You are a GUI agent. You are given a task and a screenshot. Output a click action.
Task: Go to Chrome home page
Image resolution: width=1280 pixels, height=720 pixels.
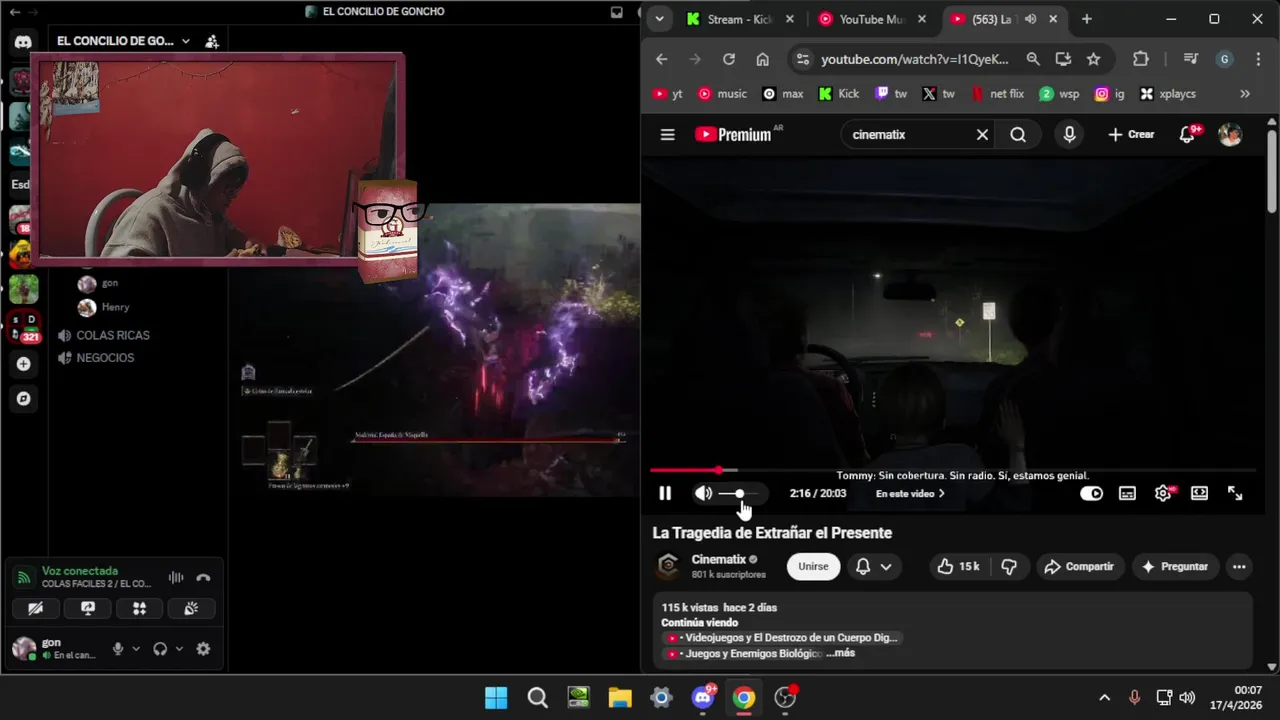point(762,59)
